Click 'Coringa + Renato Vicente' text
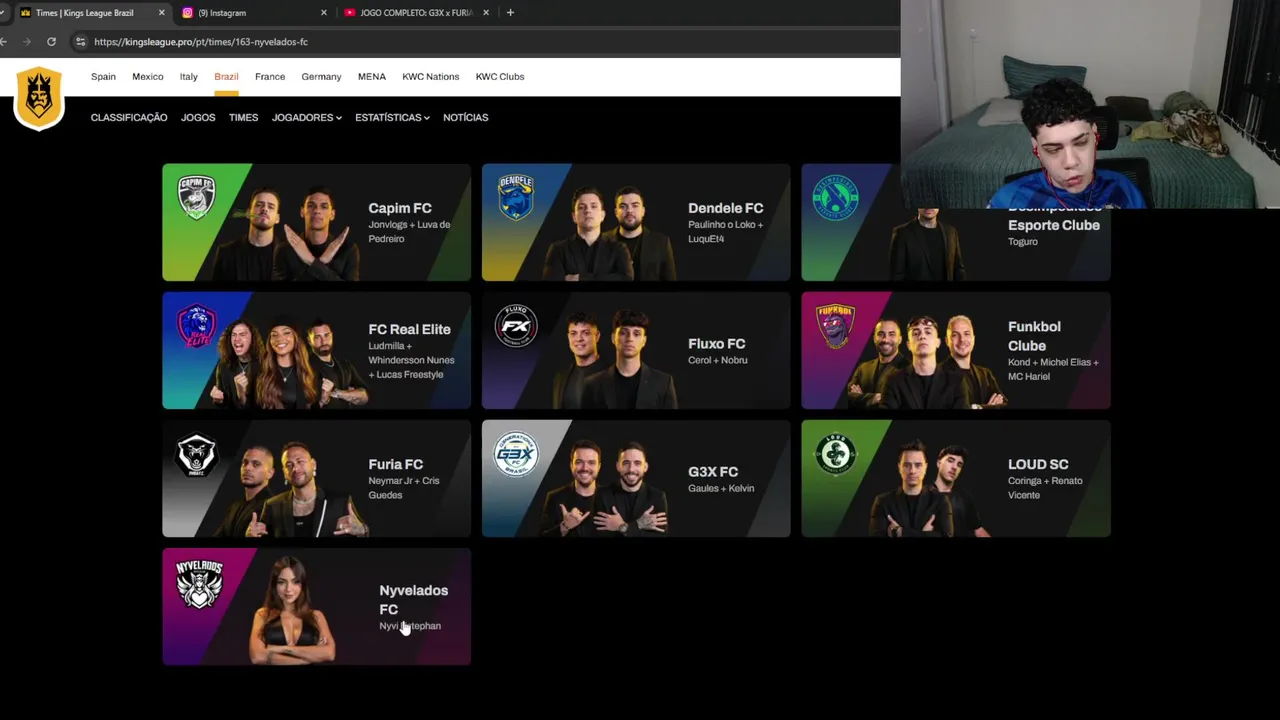Image resolution: width=1280 pixels, height=720 pixels. (1045, 488)
